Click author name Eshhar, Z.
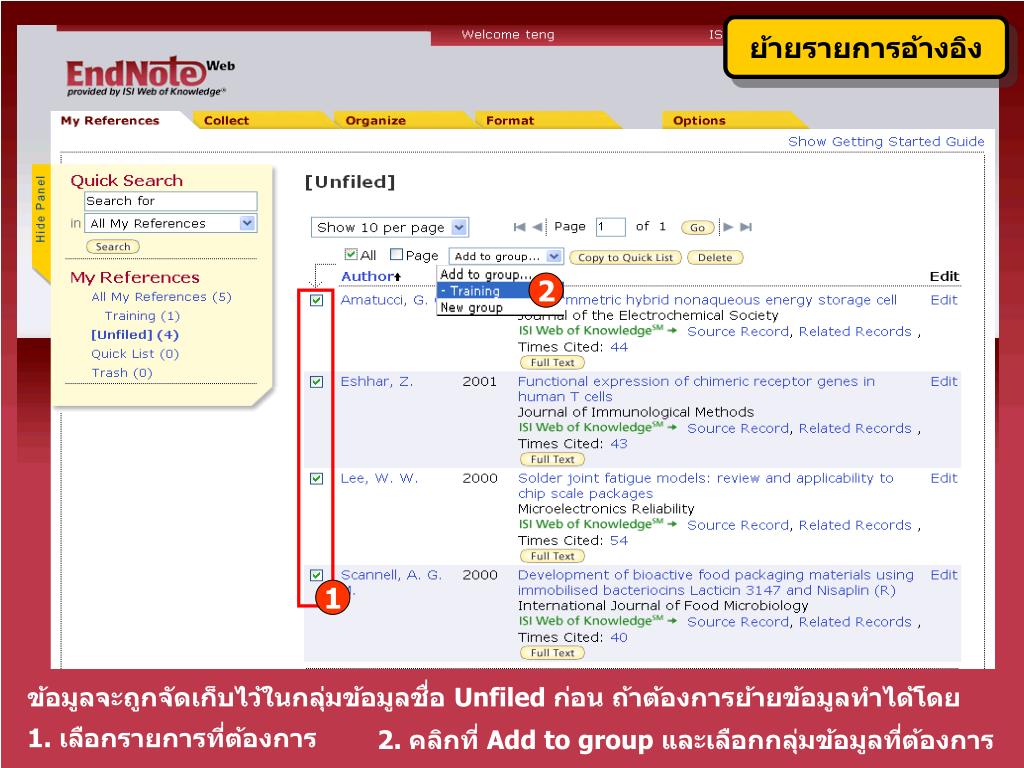The height and width of the screenshot is (768, 1024). (377, 381)
